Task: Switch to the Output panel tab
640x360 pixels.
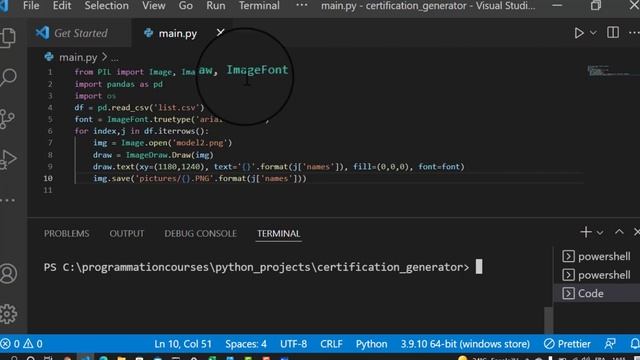Action: pos(127,233)
